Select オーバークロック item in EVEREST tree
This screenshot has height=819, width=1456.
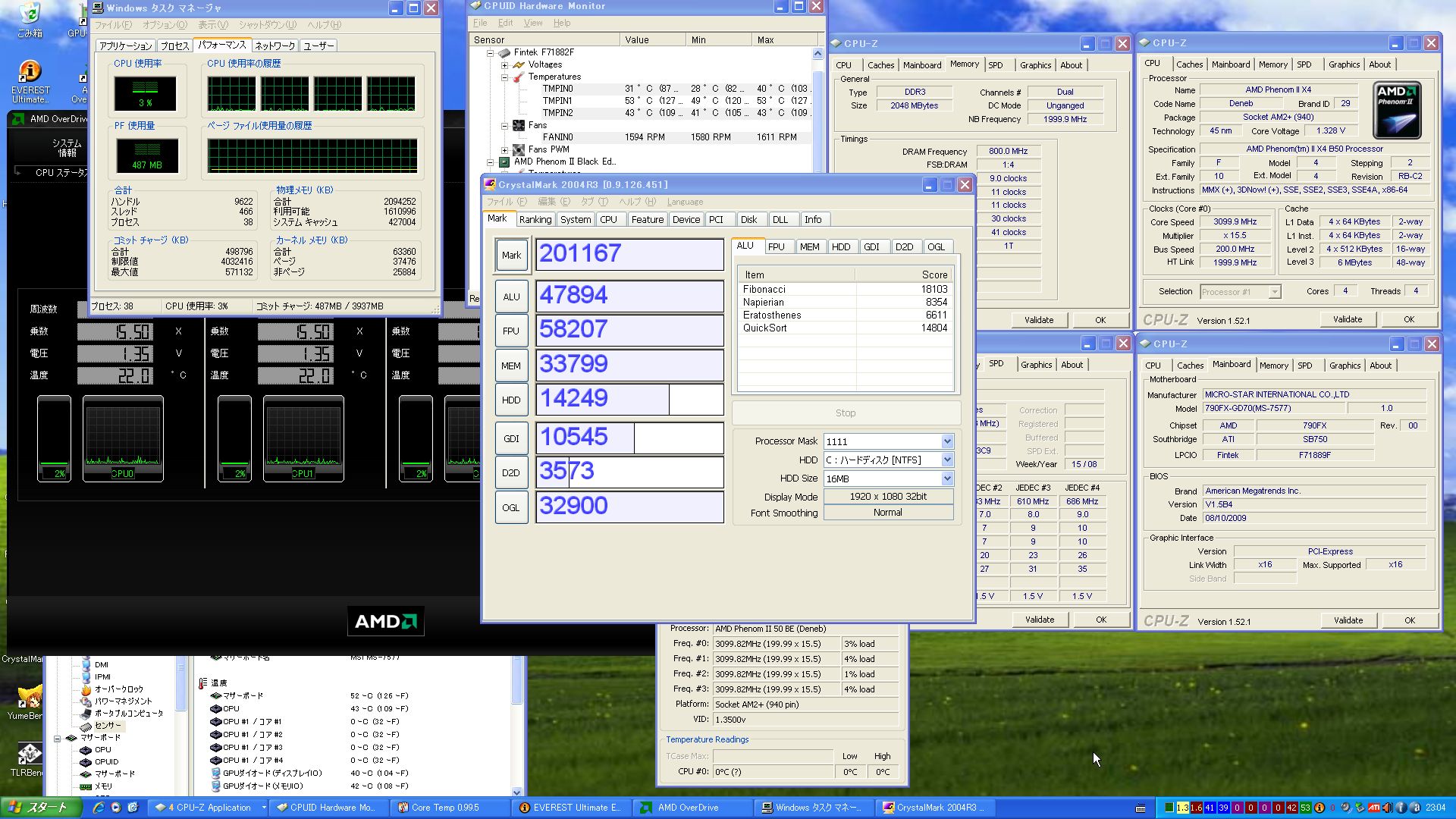point(118,689)
